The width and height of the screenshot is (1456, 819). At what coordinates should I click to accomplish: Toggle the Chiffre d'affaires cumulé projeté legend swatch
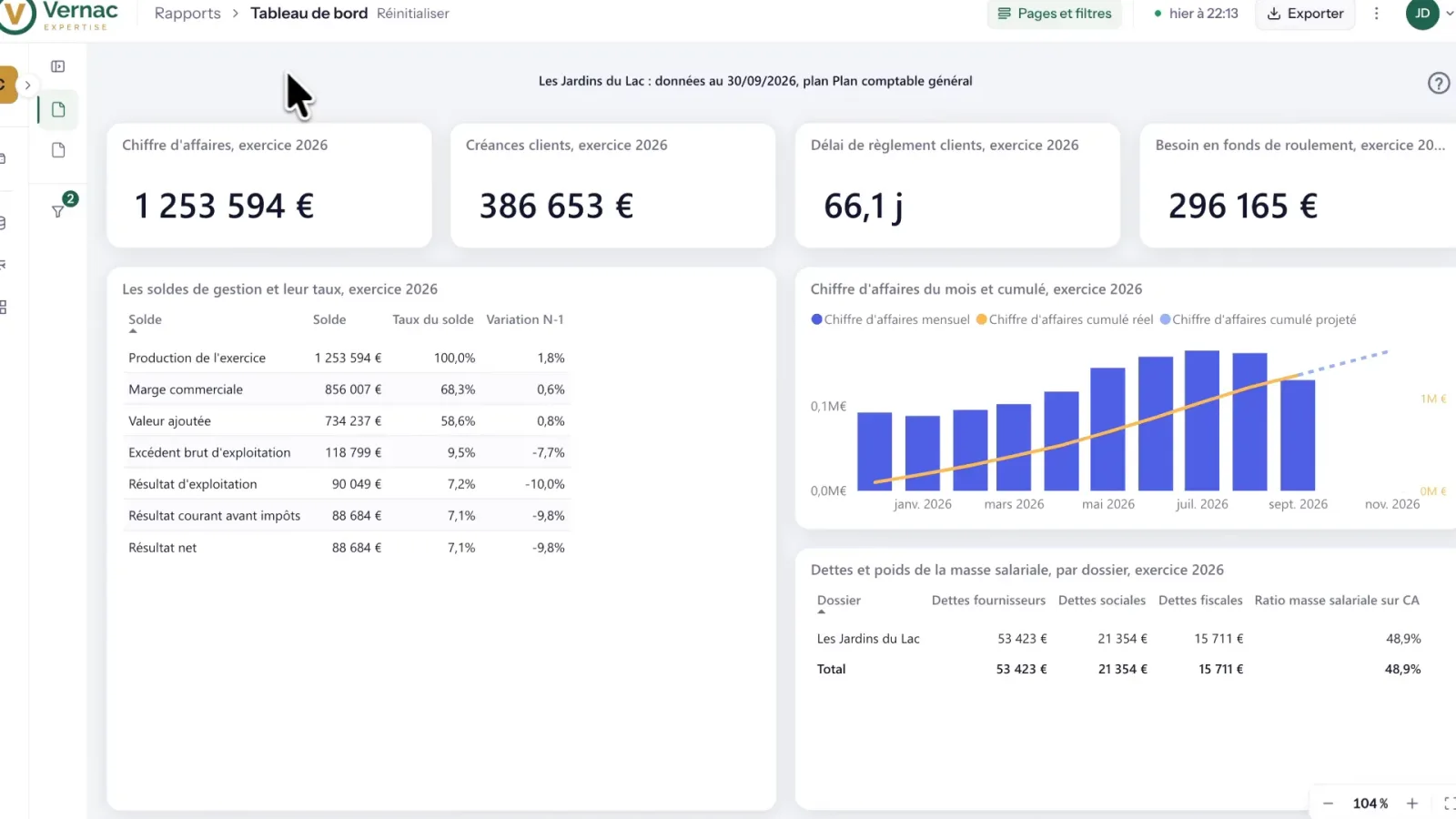point(1165,319)
